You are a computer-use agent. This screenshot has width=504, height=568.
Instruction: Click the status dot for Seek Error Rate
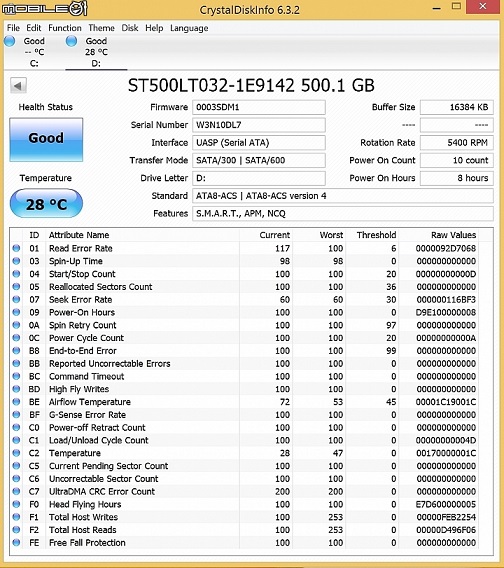16,299
